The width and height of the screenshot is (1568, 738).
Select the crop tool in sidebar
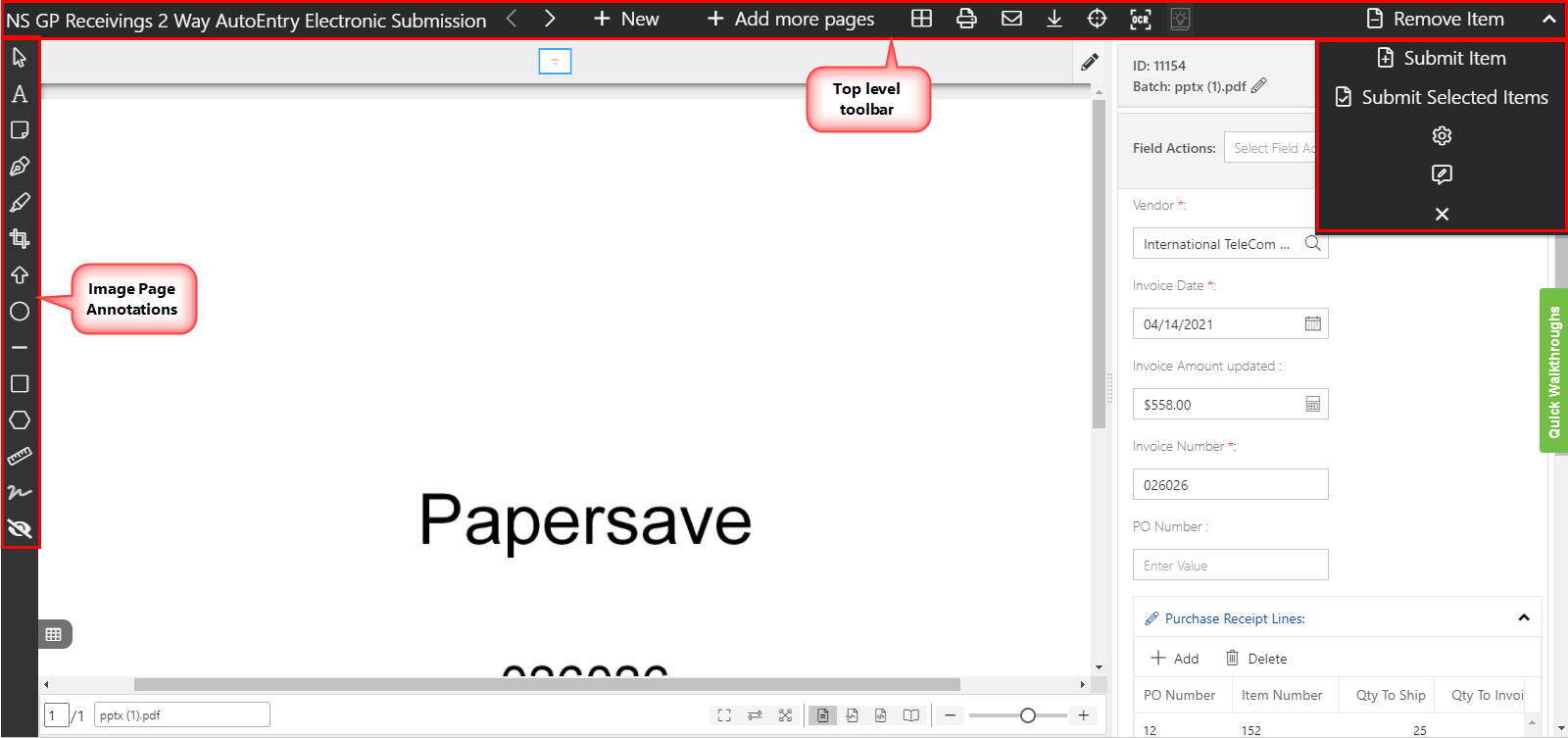(x=20, y=239)
